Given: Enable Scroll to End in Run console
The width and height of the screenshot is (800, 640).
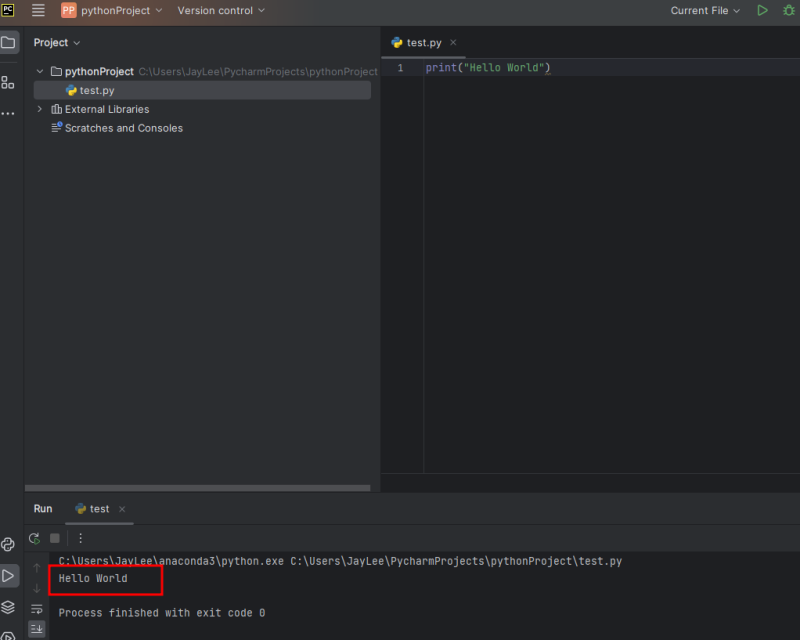Looking at the screenshot, I should click(x=37, y=628).
